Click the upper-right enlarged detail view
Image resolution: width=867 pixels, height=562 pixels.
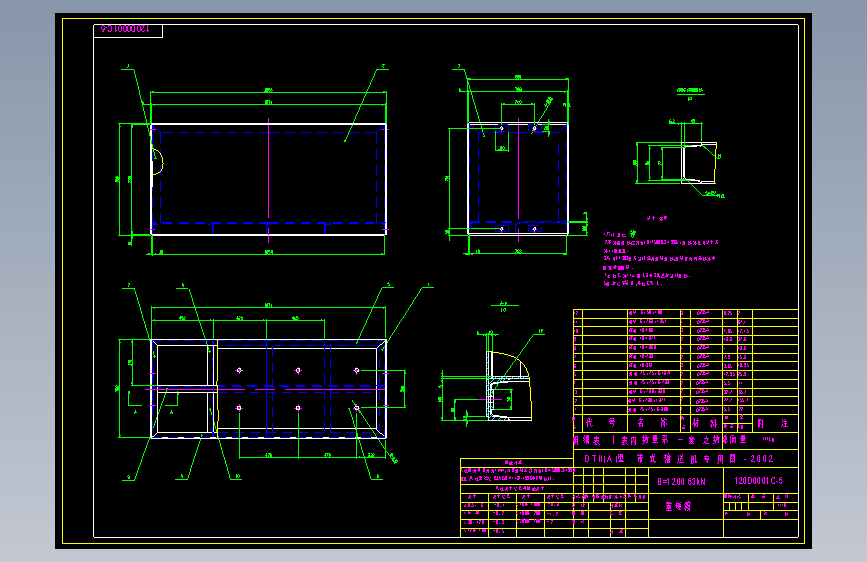(x=678, y=159)
